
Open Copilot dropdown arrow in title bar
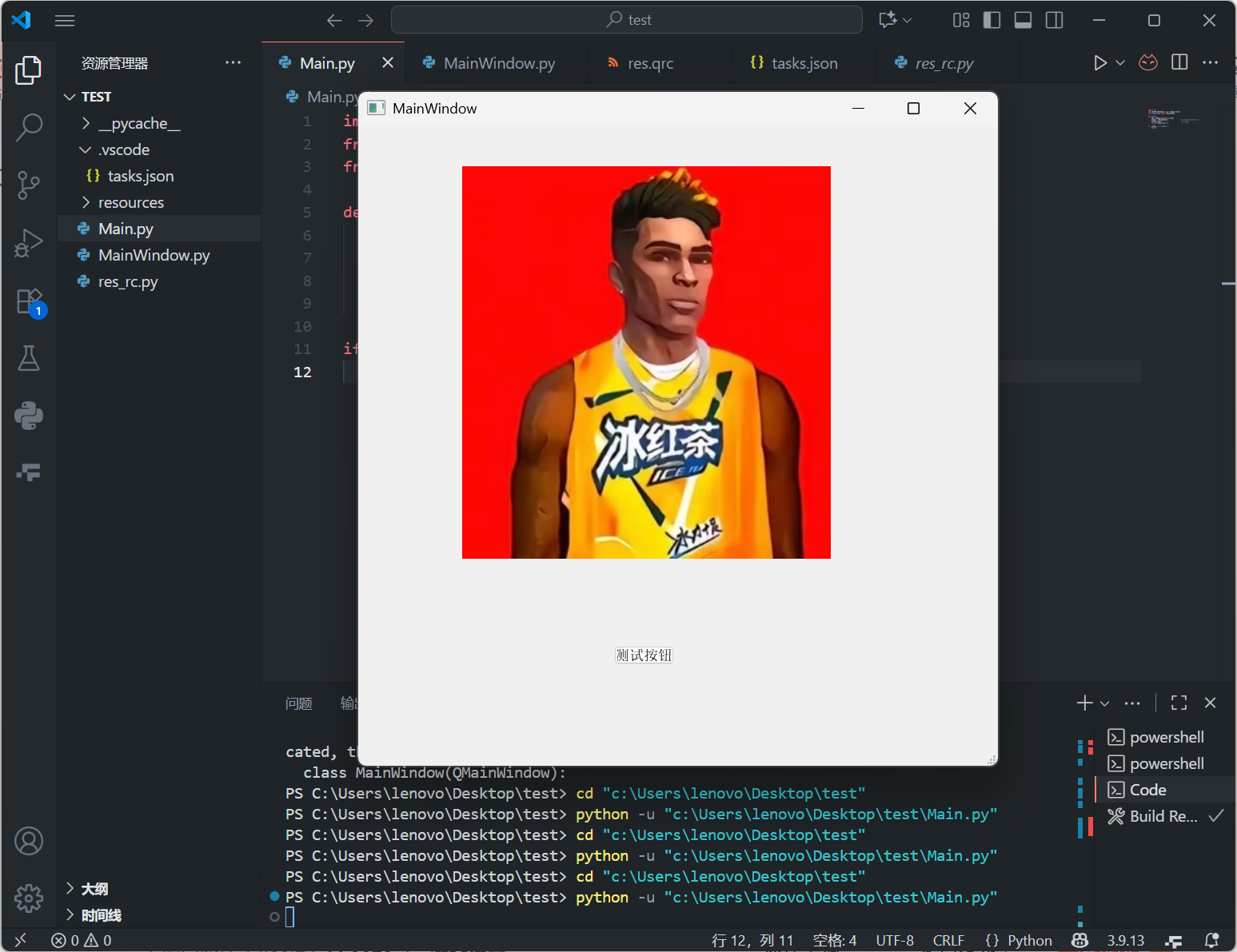point(907,20)
